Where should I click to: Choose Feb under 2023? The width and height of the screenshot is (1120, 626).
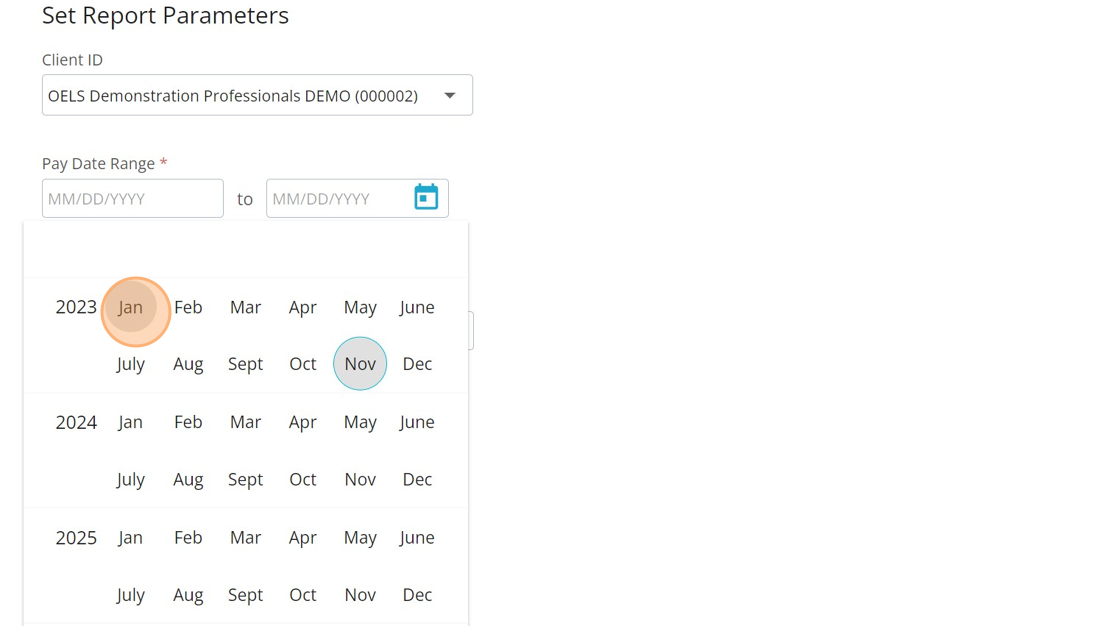(x=188, y=308)
